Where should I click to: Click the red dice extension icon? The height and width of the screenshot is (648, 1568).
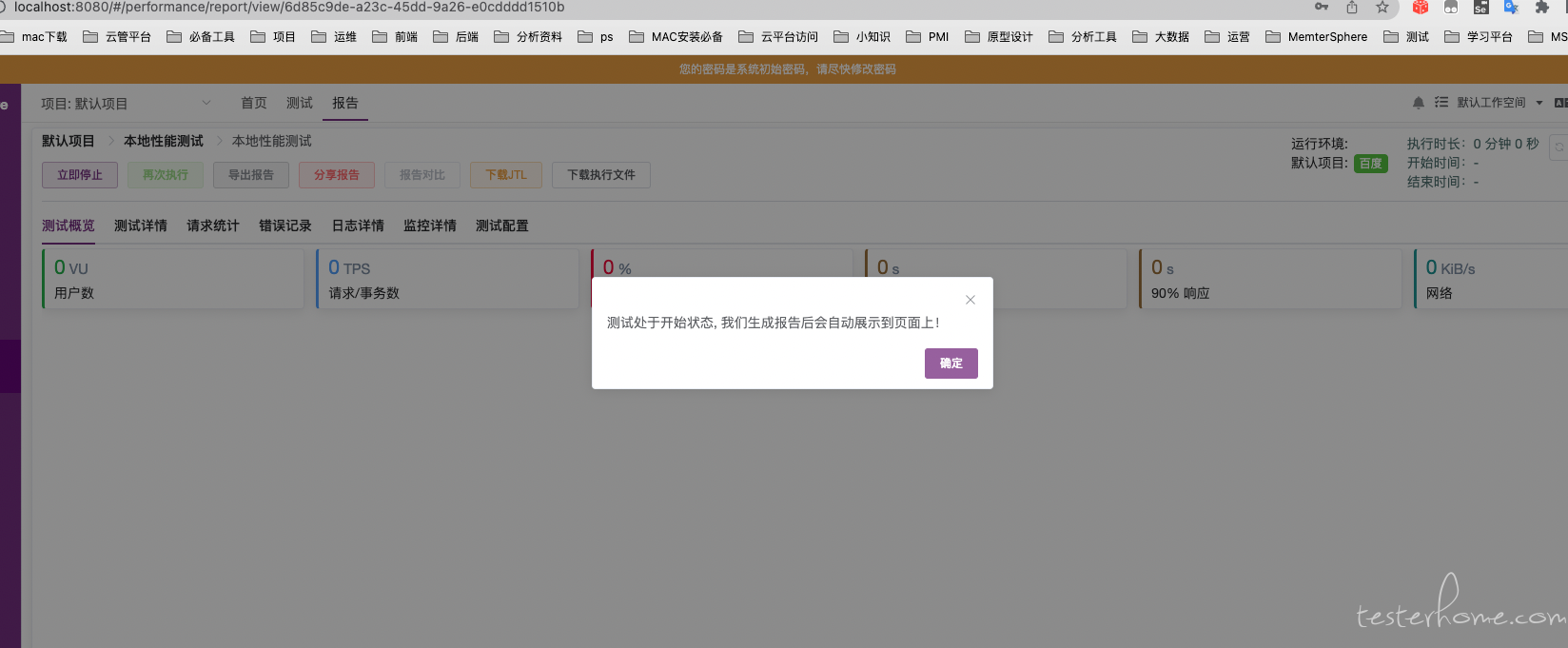(1421, 7)
